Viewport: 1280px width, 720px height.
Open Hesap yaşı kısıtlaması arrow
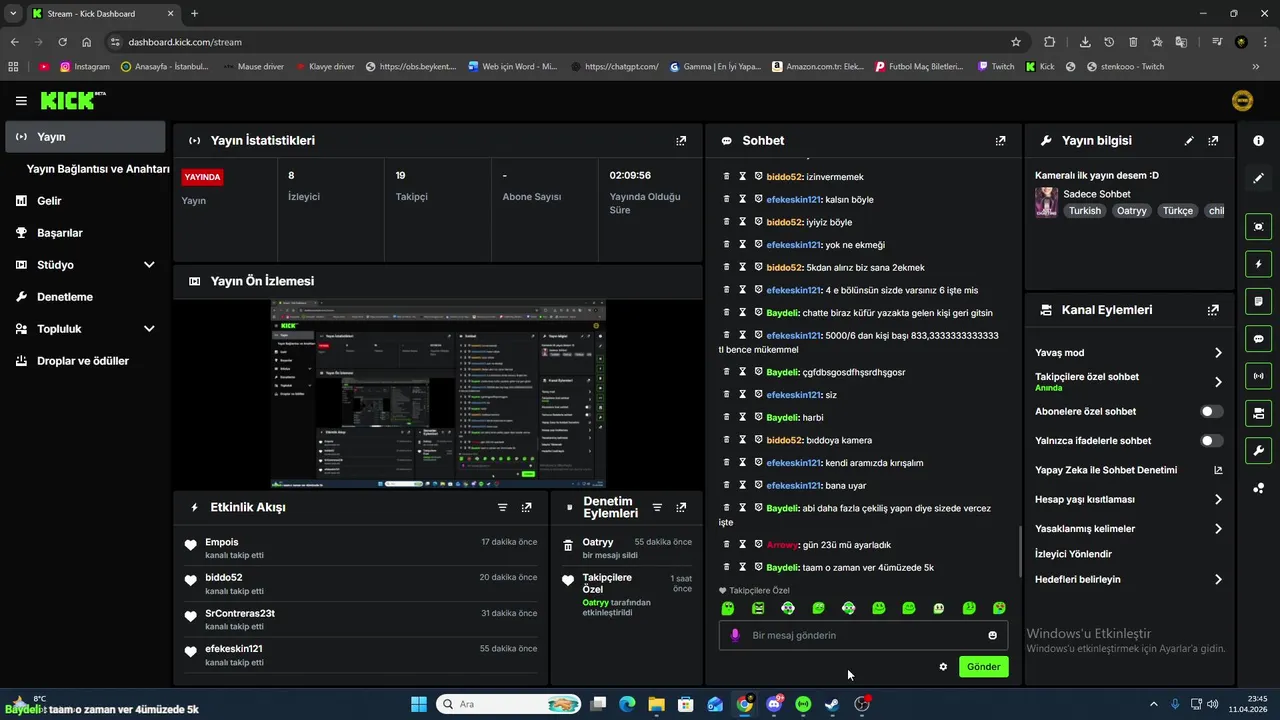1218,499
